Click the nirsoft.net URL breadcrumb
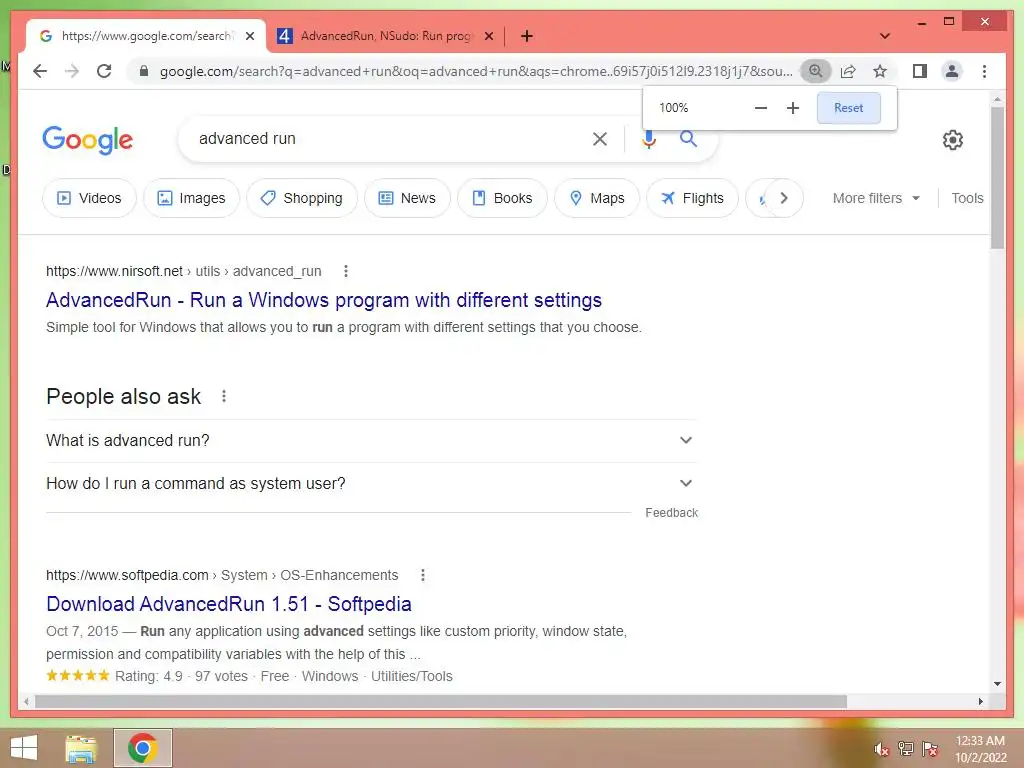The height and width of the screenshot is (768, 1024). point(184,271)
